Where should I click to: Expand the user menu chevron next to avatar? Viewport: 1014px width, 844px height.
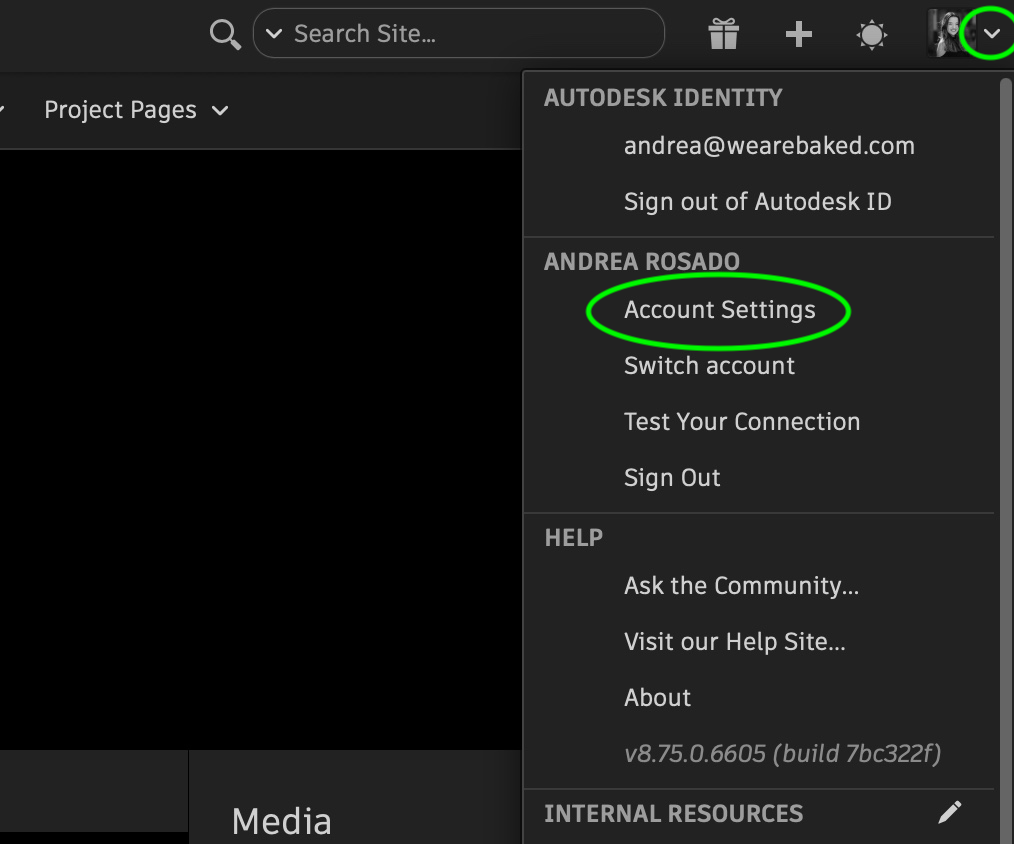[991, 34]
